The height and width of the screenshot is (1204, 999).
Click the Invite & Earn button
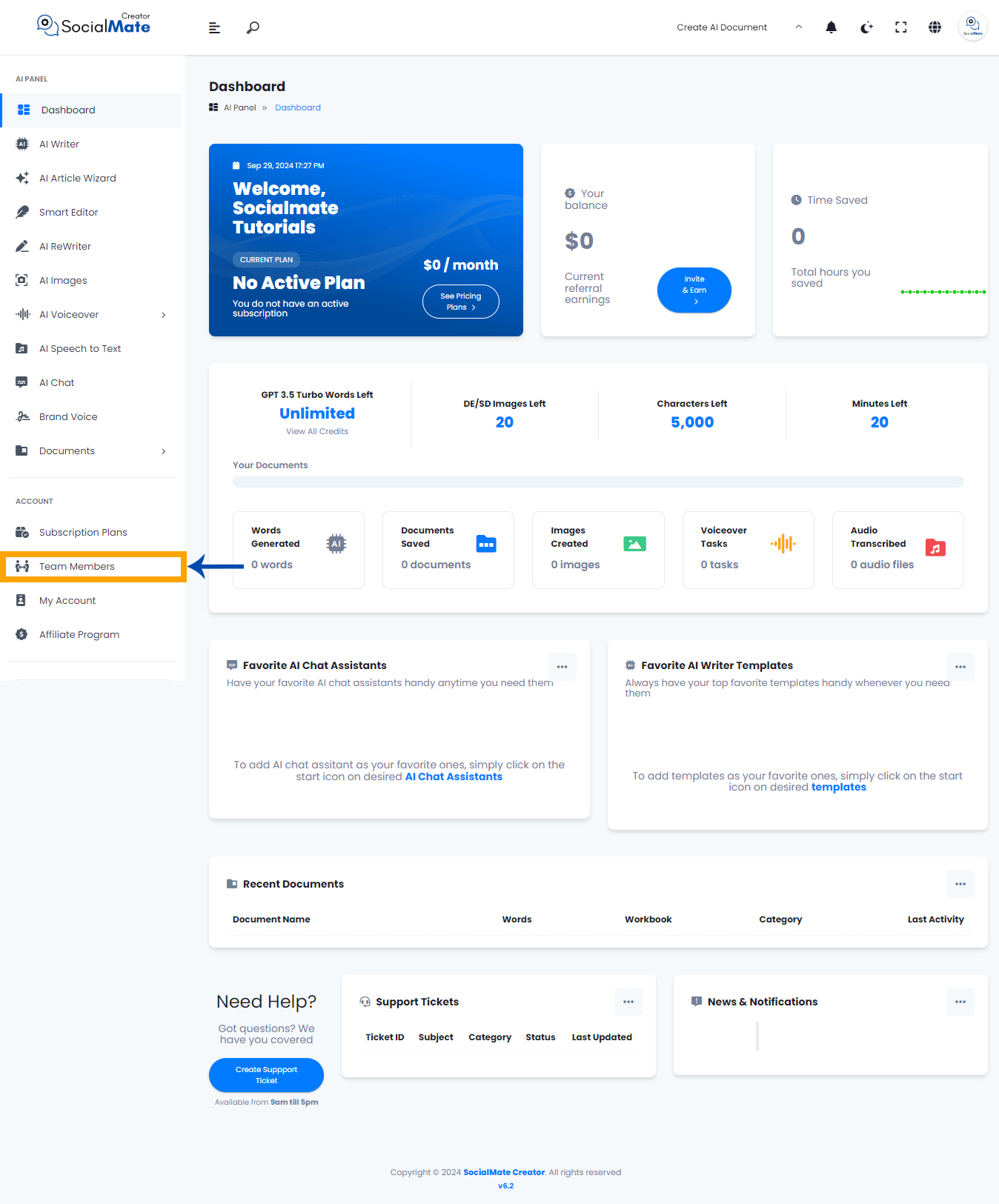[694, 290]
